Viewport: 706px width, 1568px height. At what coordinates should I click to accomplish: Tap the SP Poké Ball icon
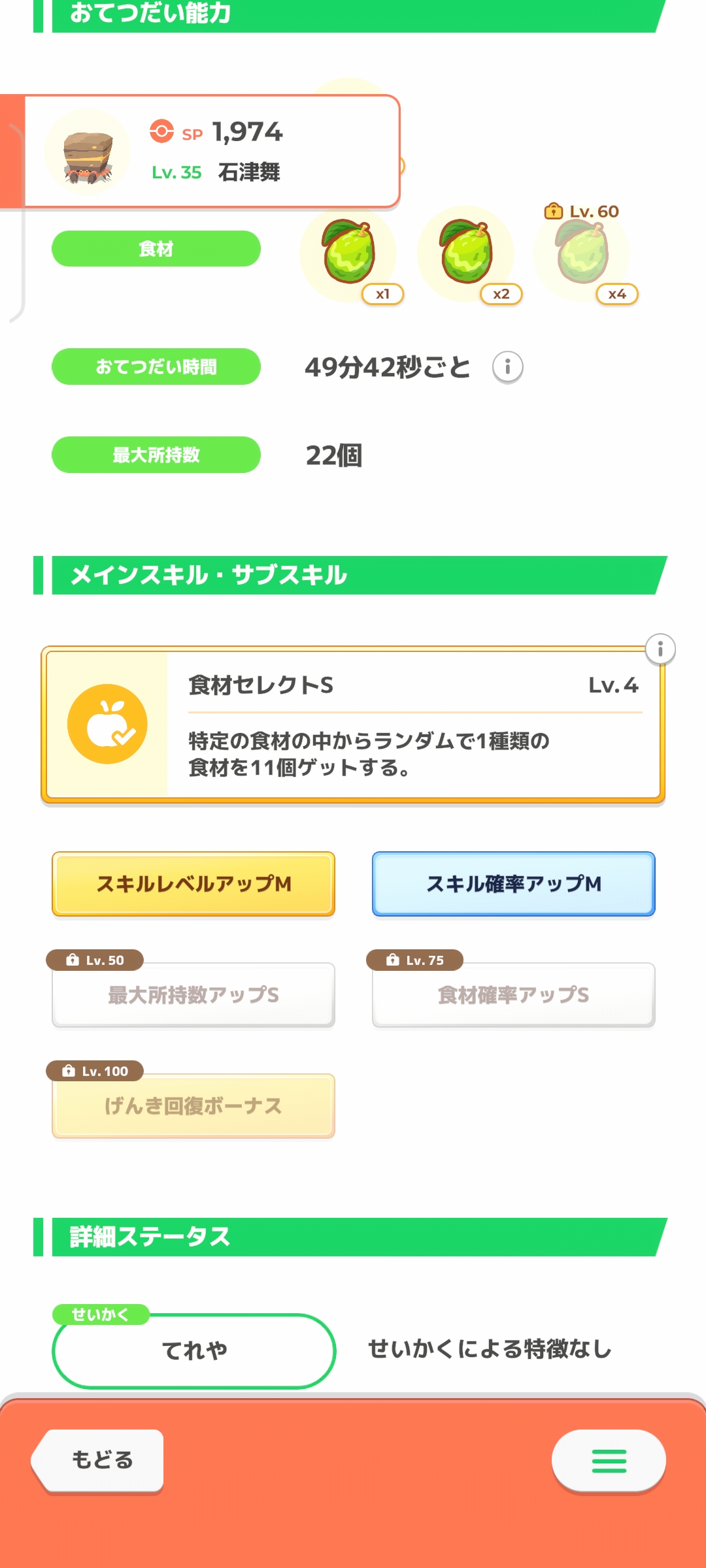click(x=161, y=131)
